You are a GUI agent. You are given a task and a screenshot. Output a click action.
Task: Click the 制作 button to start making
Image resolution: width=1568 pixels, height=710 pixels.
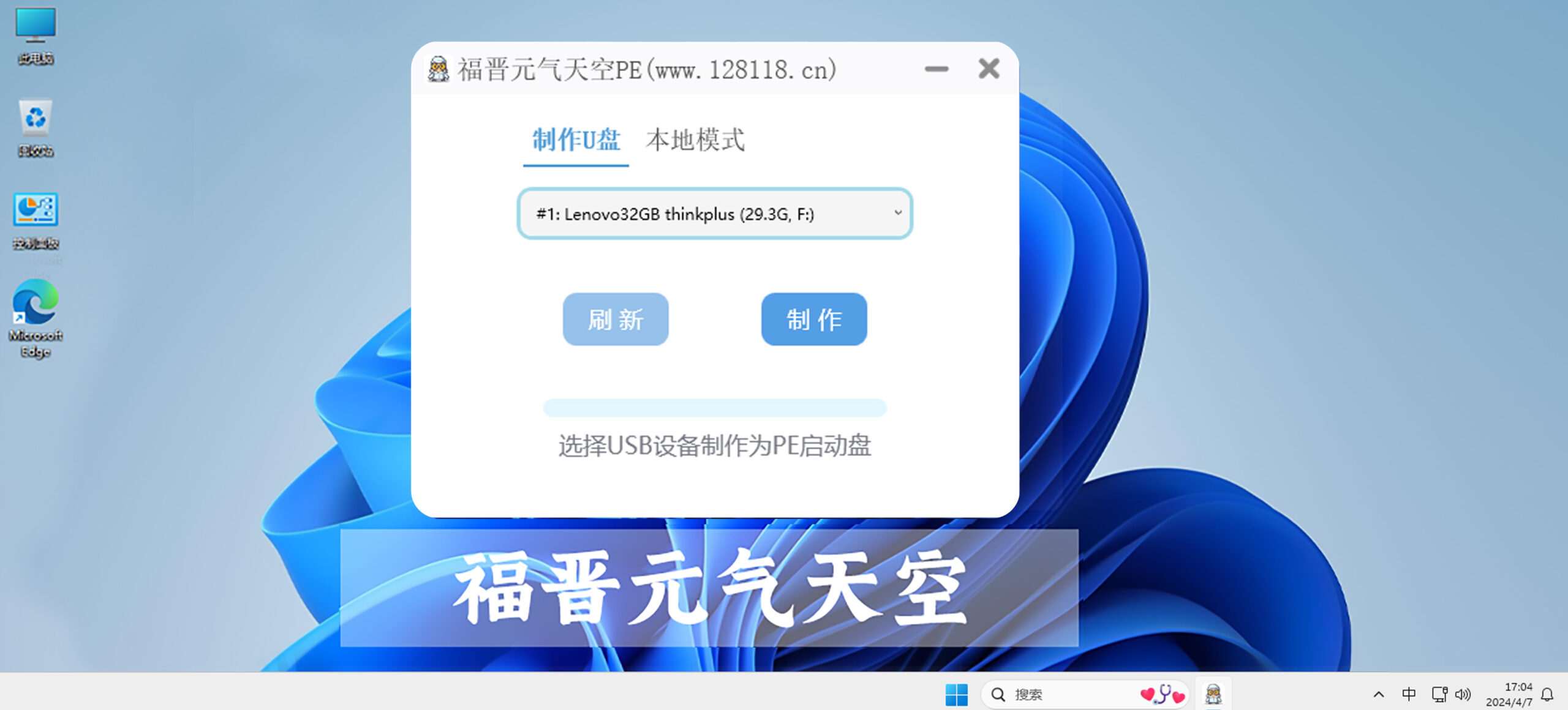[813, 319]
